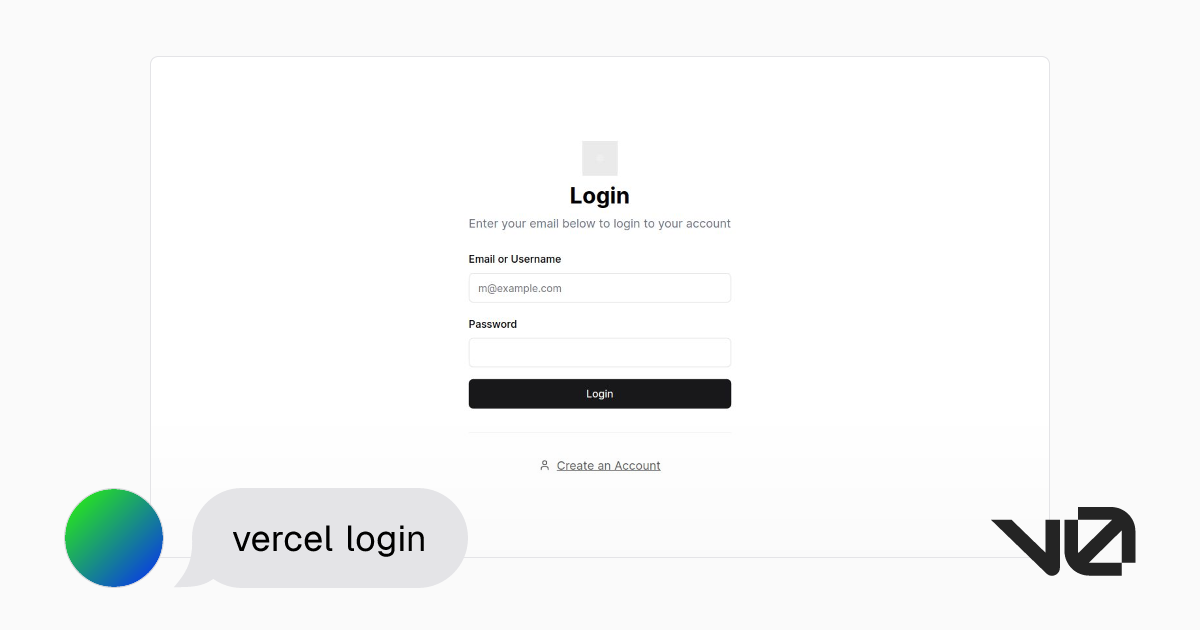The height and width of the screenshot is (630, 1200).
Task: Click the m@example.com placeholder text
Action: pyautogui.click(x=520, y=288)
